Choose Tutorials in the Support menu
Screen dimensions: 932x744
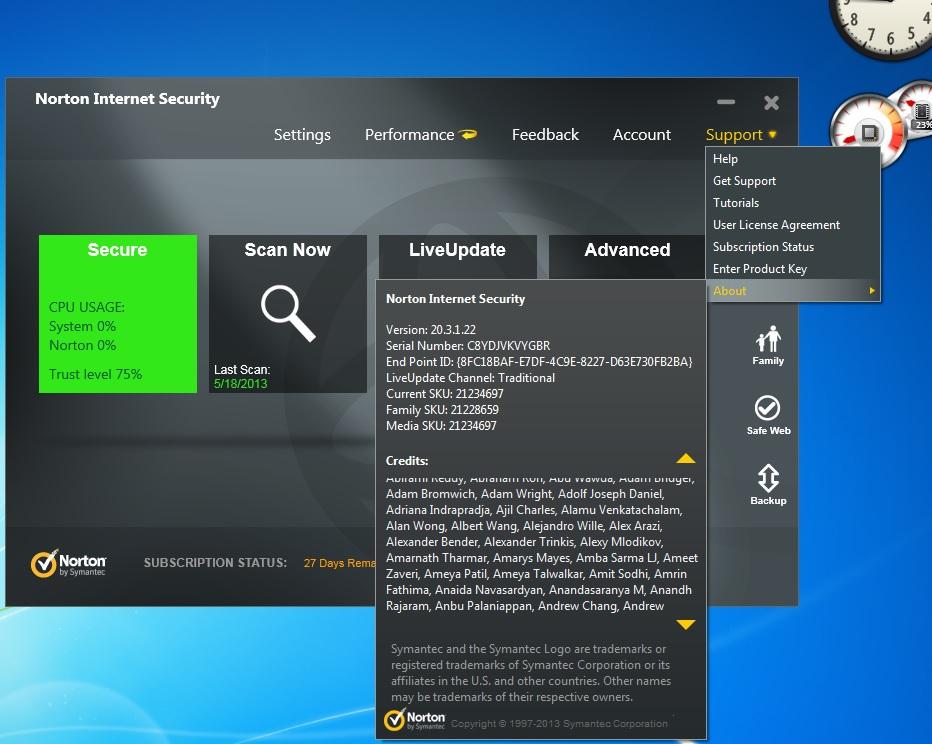pos(794,203)
